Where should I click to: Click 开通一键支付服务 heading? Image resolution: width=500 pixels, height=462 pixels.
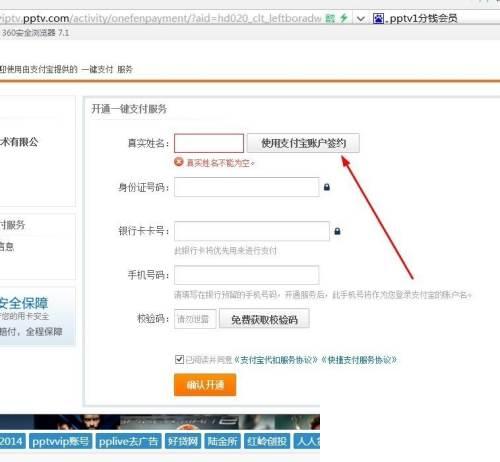pyautogui.click(x=129, y=109)
